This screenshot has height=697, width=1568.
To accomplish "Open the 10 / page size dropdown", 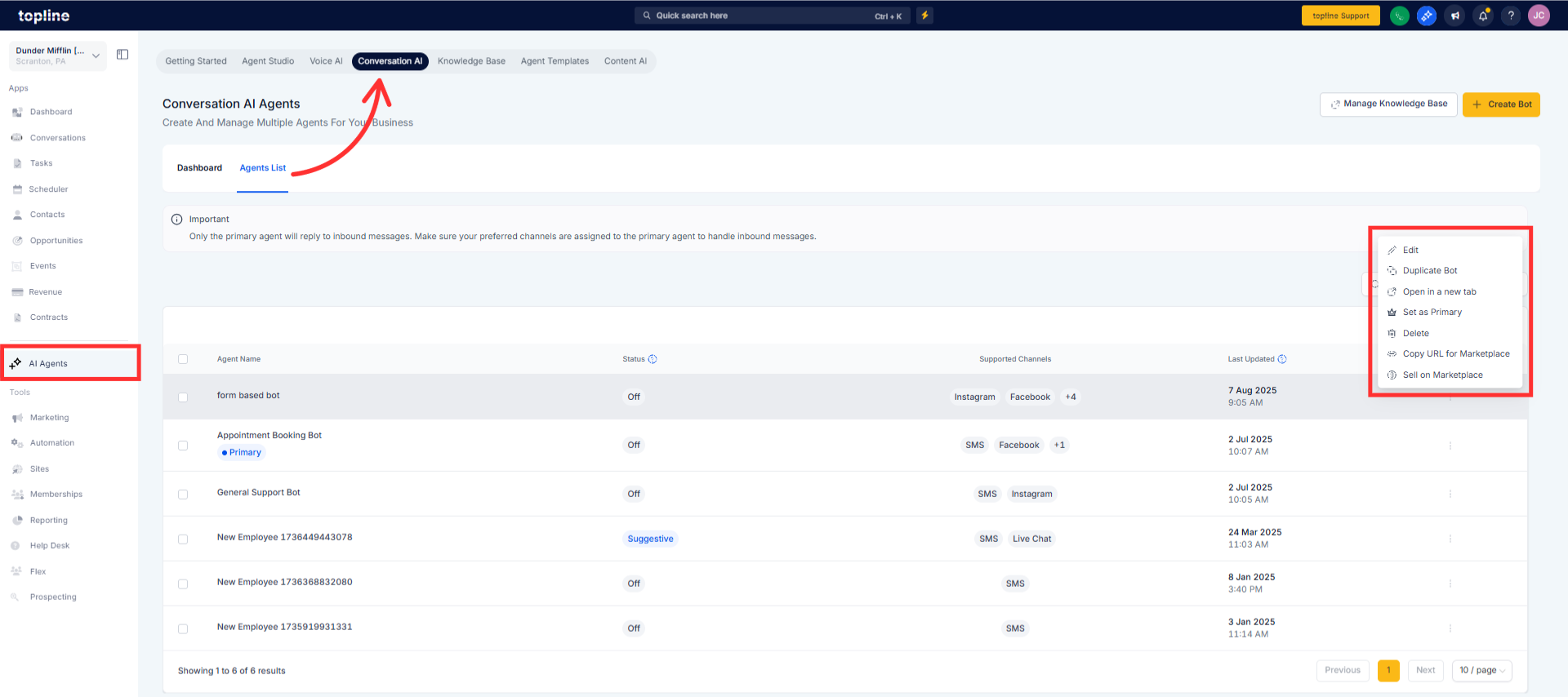I will pyautogui.click(x=1482, y=671).
